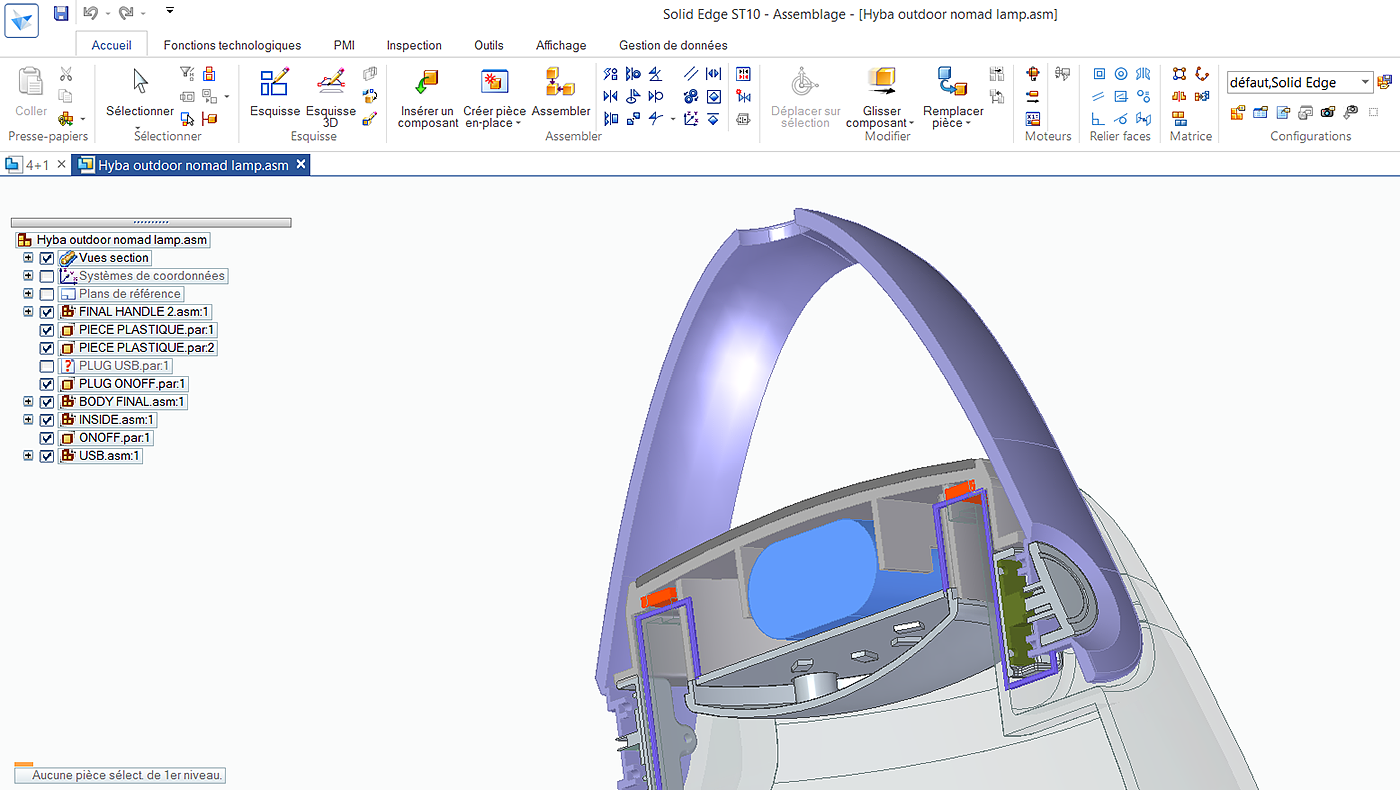
Task: Click the Save disk icon
Action: pos(61,13)
